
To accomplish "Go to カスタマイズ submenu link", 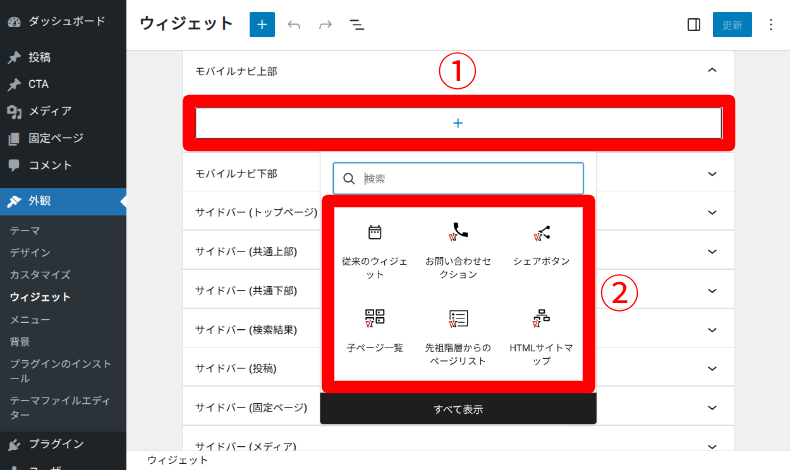I will tap(40, 275).
